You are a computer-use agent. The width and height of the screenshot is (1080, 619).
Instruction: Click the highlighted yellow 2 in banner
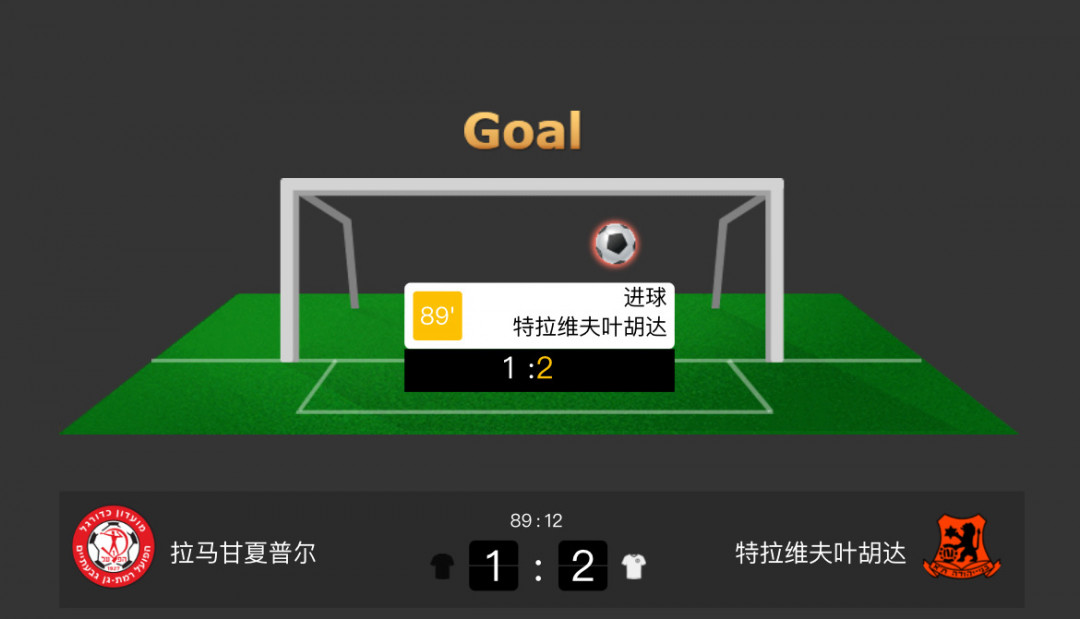pos(544,368)
